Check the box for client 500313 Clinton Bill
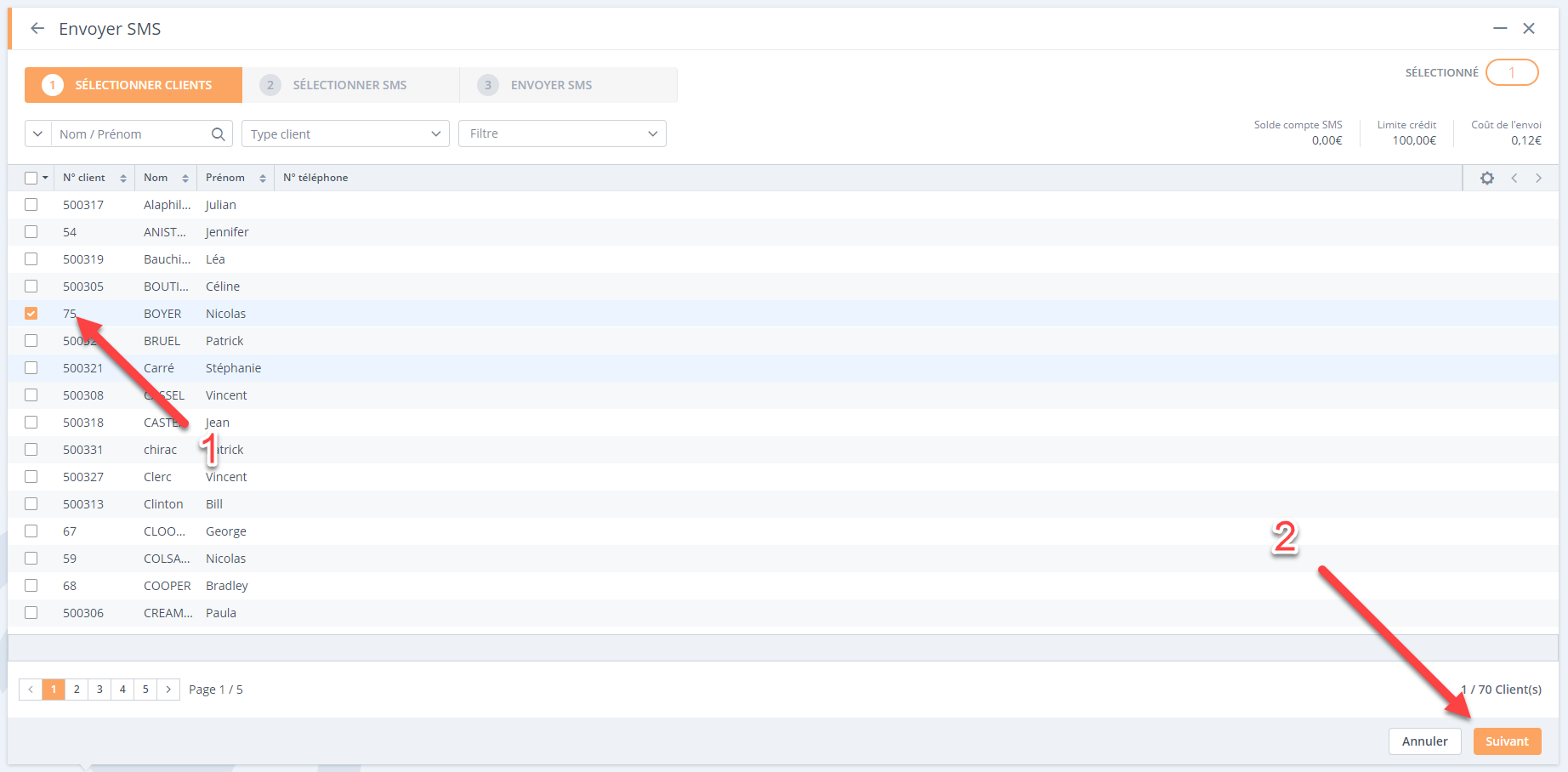The height and width of the screenshot is (772, 1568). (x=31, y=504)
